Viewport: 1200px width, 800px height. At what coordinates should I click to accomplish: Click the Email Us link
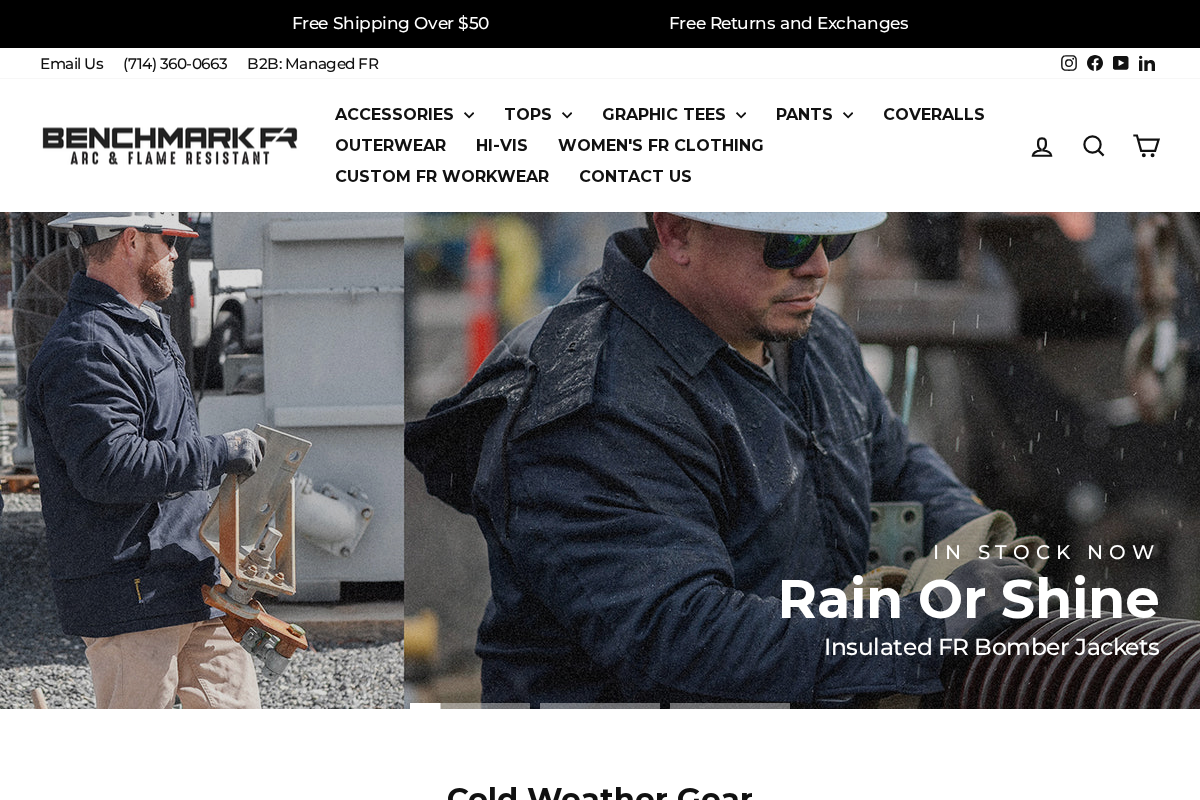71,64
